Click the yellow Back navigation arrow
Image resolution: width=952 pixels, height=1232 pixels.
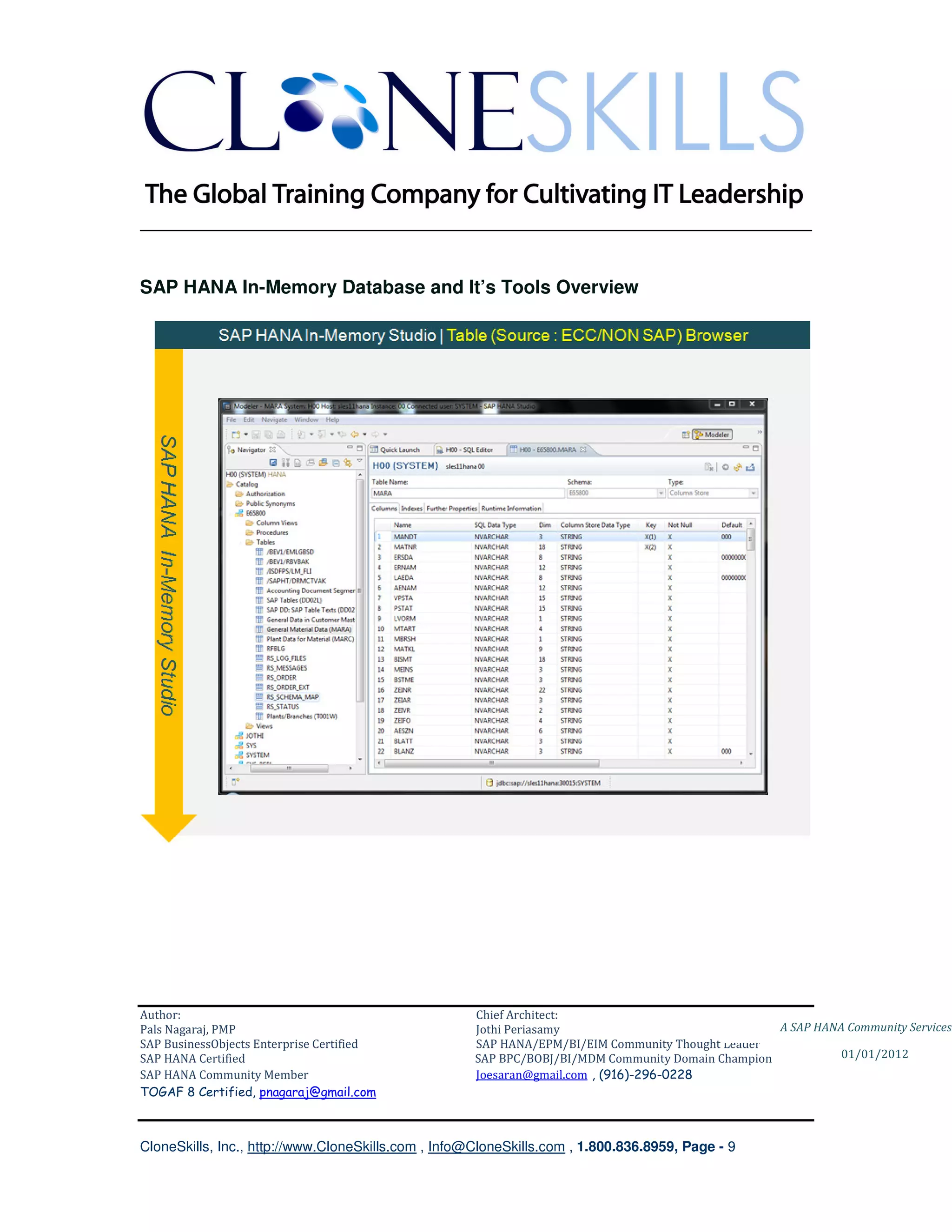click(x=355, y=434)
